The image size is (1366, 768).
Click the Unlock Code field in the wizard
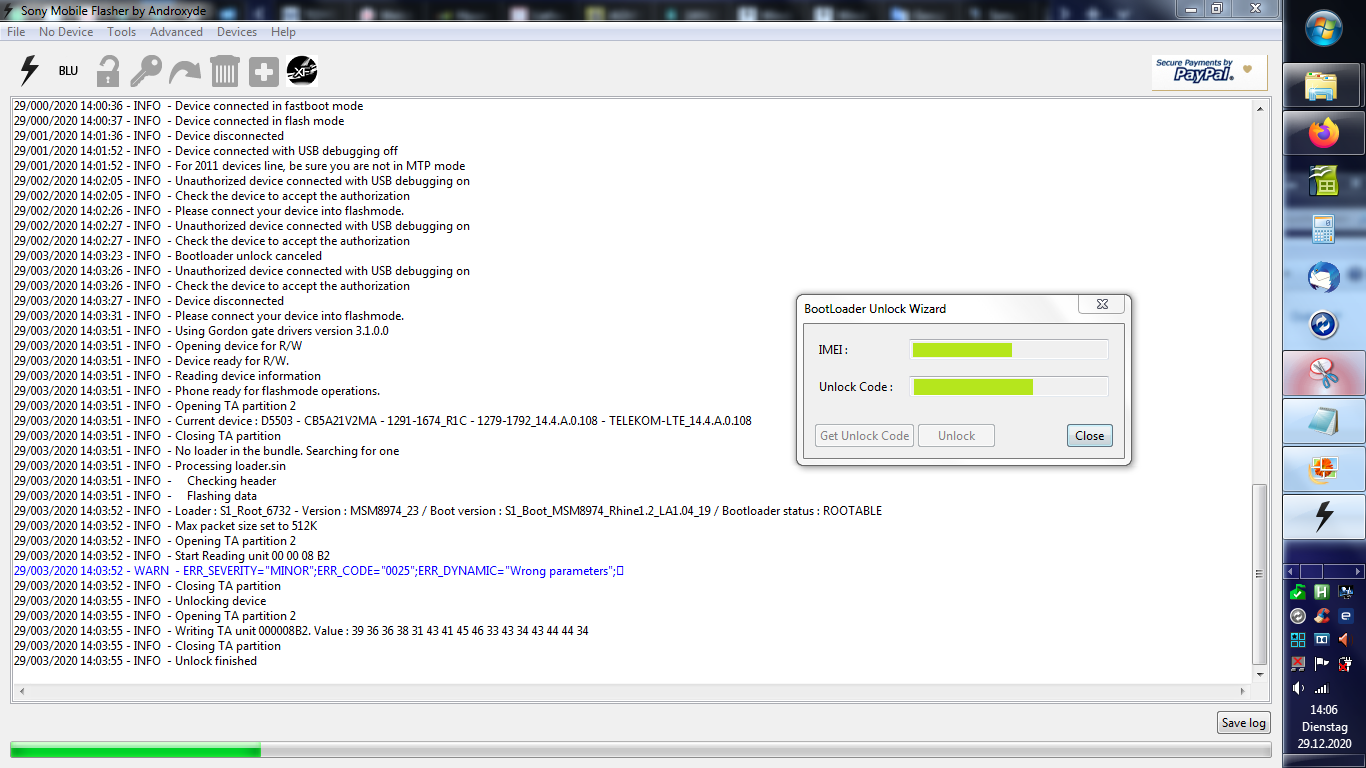1009,387
